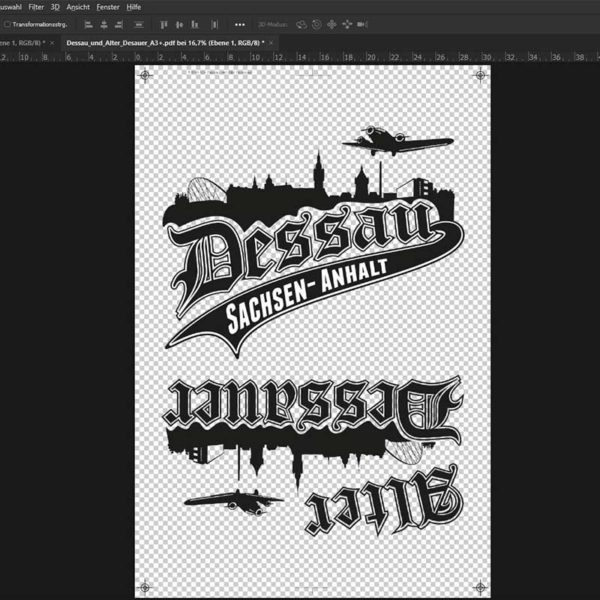The image size is (600, 600).
Task: Align horizontal centers in options bar
Action: [104, 25]
